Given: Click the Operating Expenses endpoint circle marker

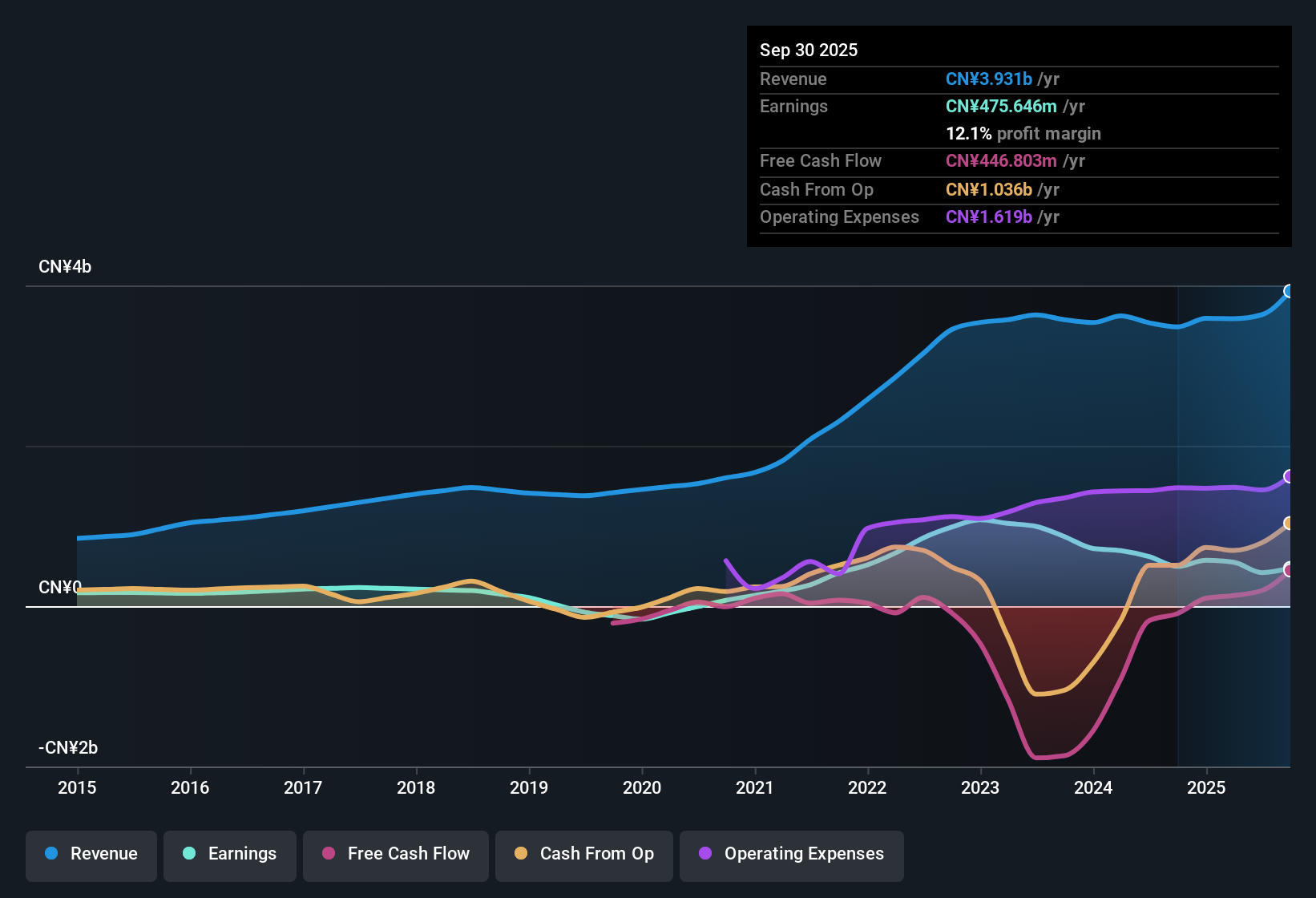Looking at the screenshot, I should tap(1289, 476).
